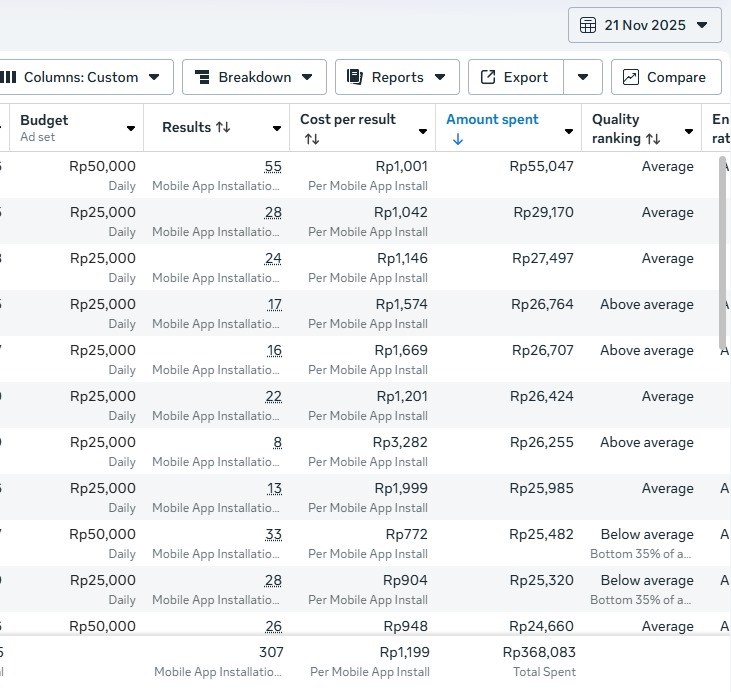Viewport: 731px width, 692px height.
Task: Click the descending arrow under Amount spent
Action: (457, 139)
